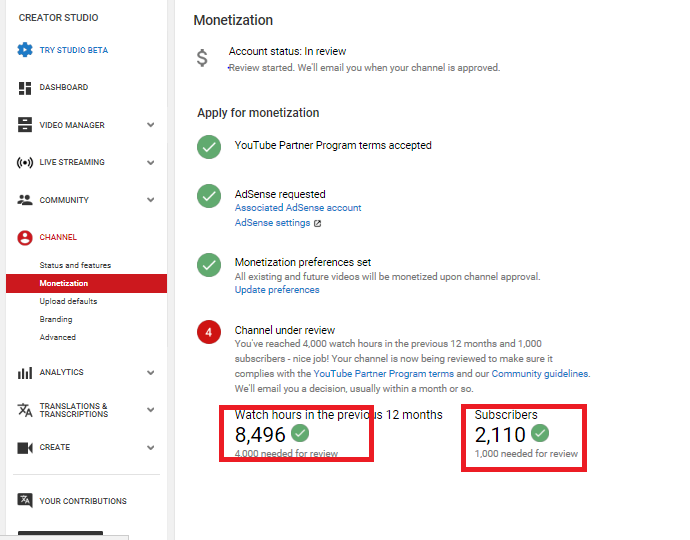The width and height of the screenshot is (690, 540).
Task: Expand the Community chevron
Action: 150,200
